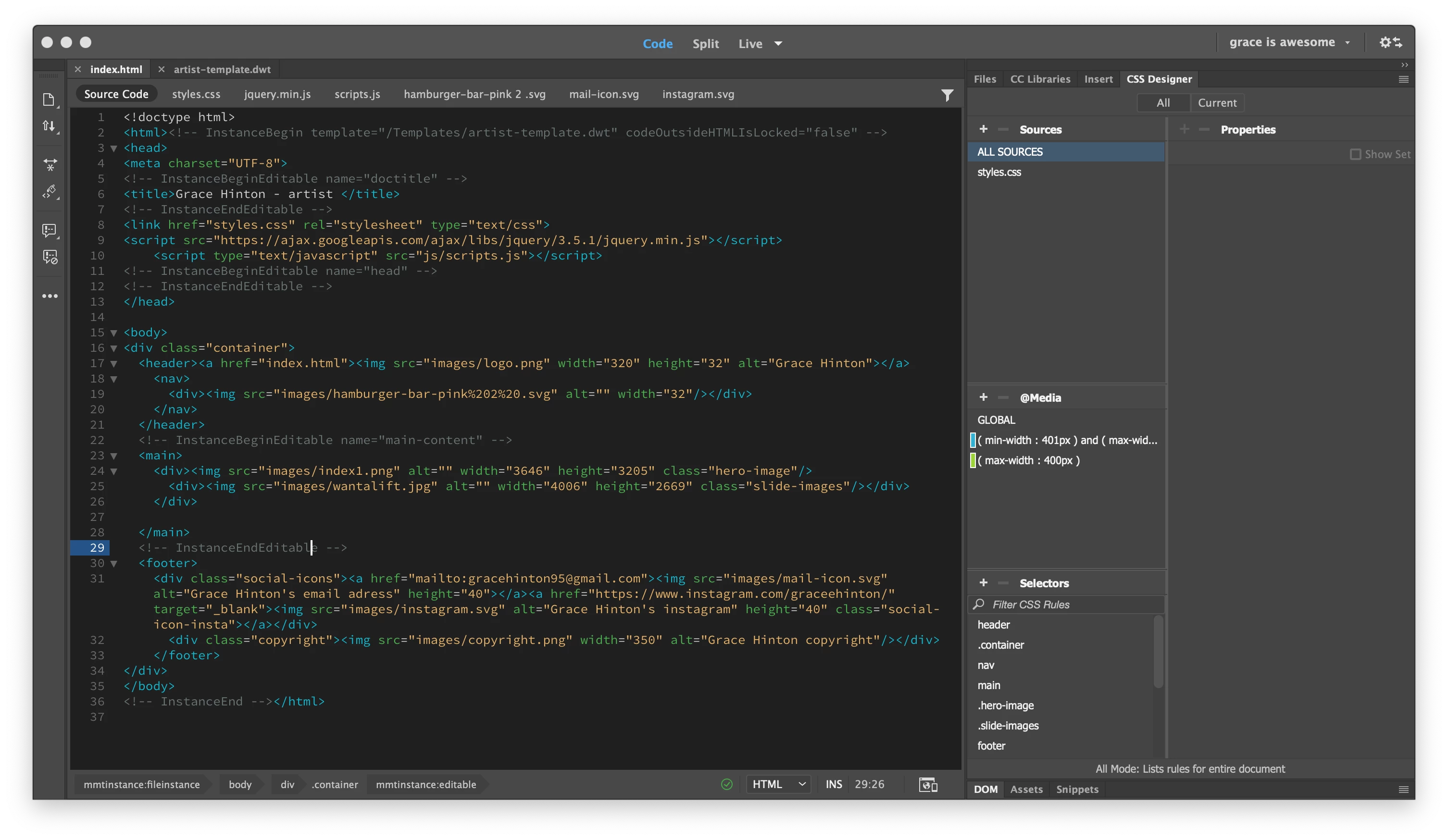This screenshot has width=1448, height=840.
Task: Open the three-dots more tools icon
Action: tap(50, 296)
